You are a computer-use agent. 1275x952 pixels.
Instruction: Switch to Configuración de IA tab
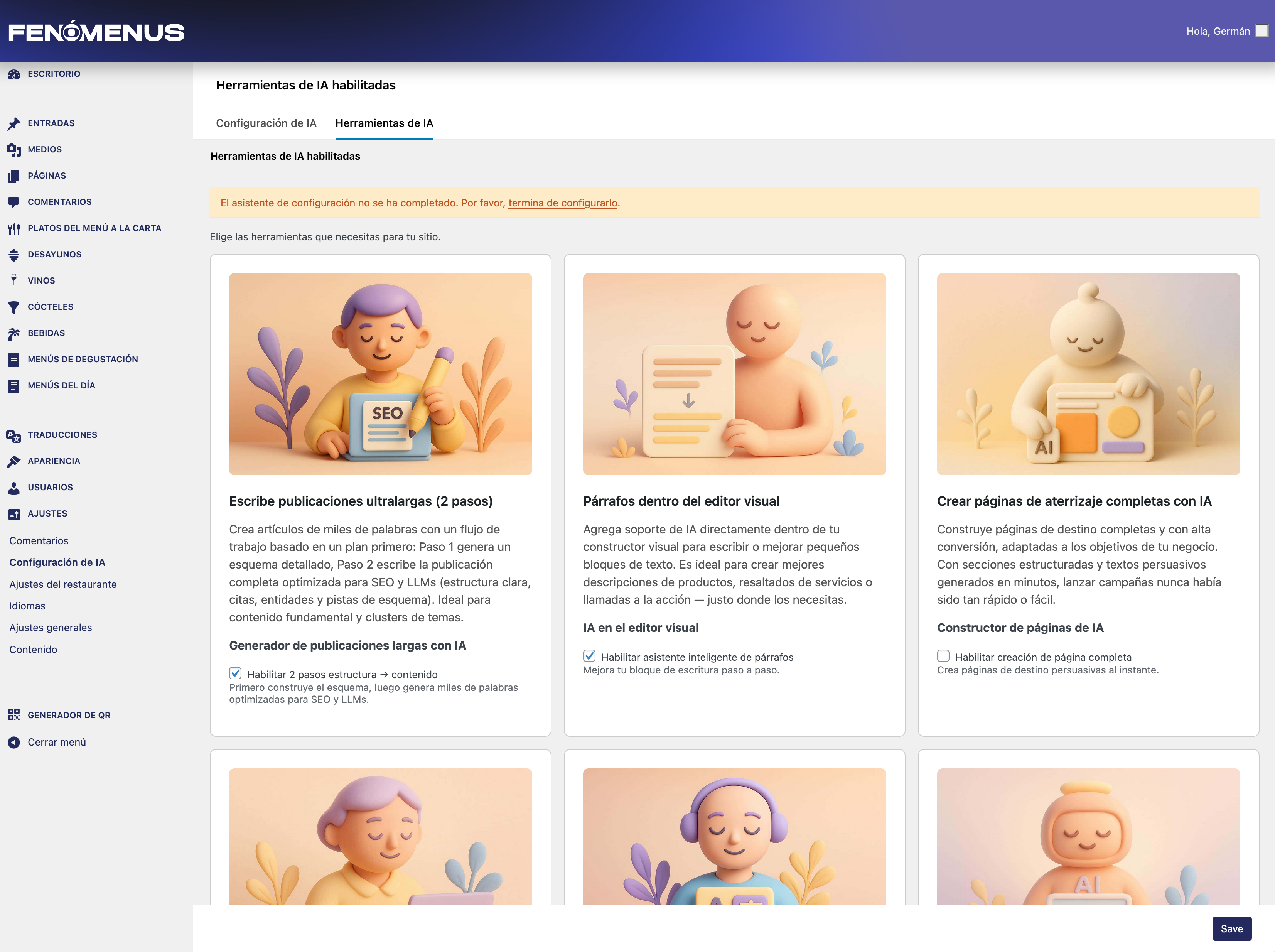point(266,123)
